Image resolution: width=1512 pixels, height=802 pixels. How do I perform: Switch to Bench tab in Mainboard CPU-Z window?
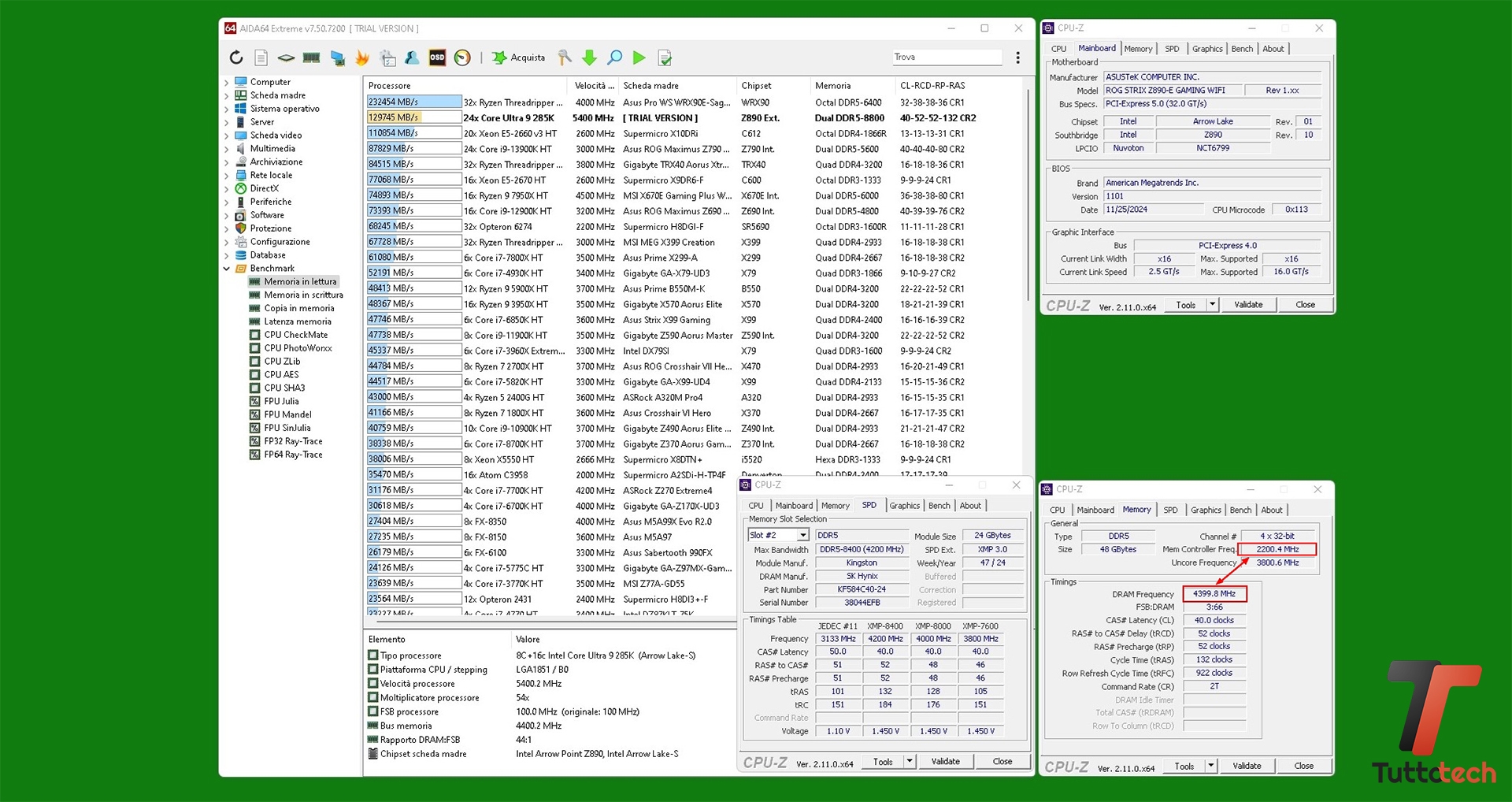[x=1241, y=49]
